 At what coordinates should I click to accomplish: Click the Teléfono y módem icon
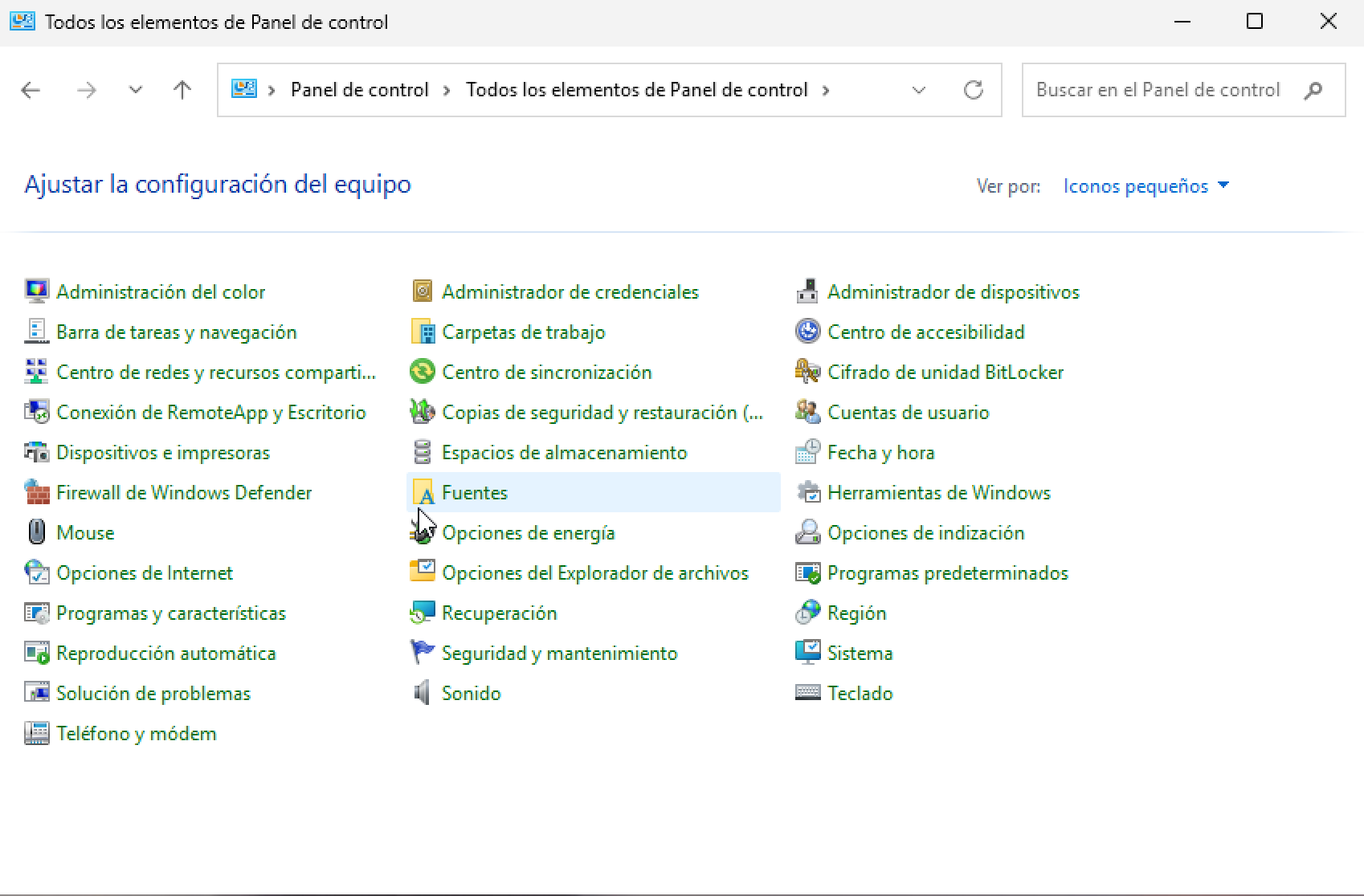coord(36,733)
